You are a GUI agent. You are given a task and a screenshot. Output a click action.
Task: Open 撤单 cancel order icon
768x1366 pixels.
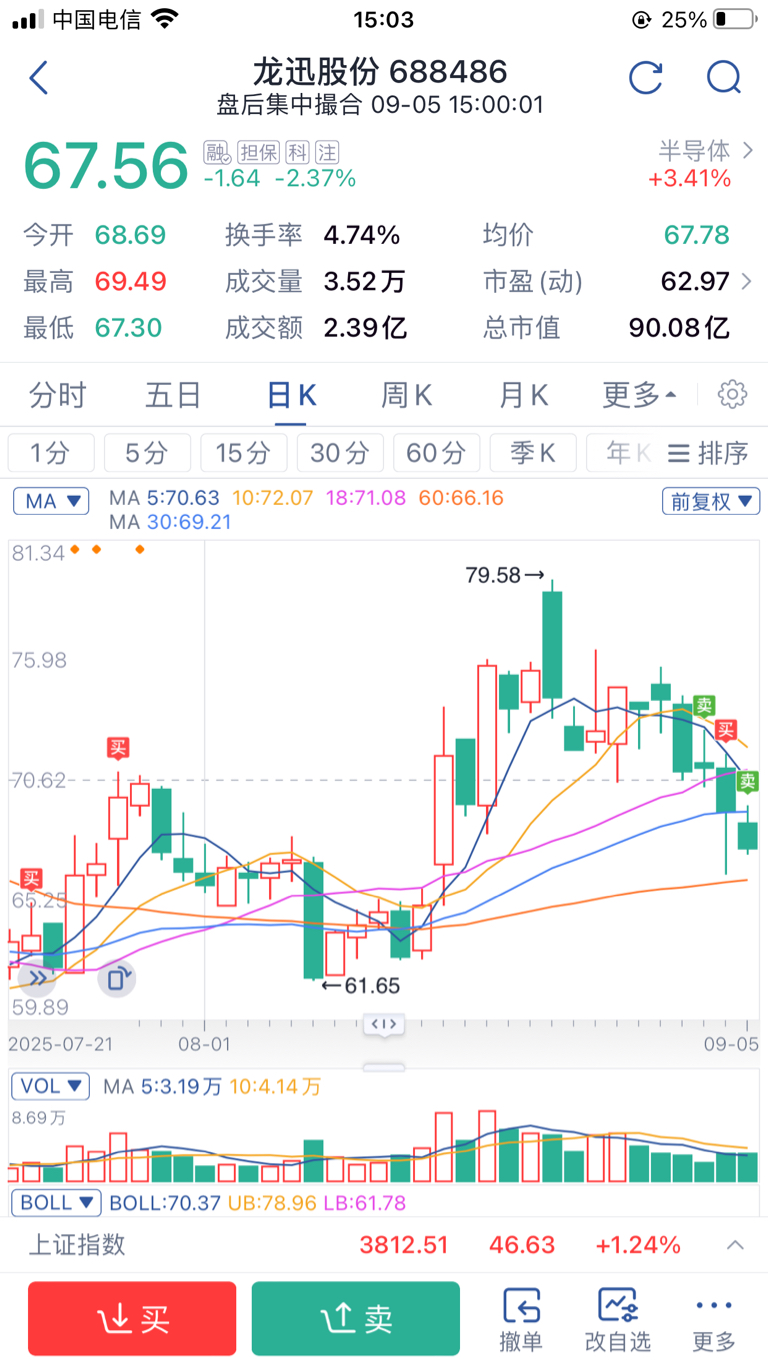pos(521,1319)
